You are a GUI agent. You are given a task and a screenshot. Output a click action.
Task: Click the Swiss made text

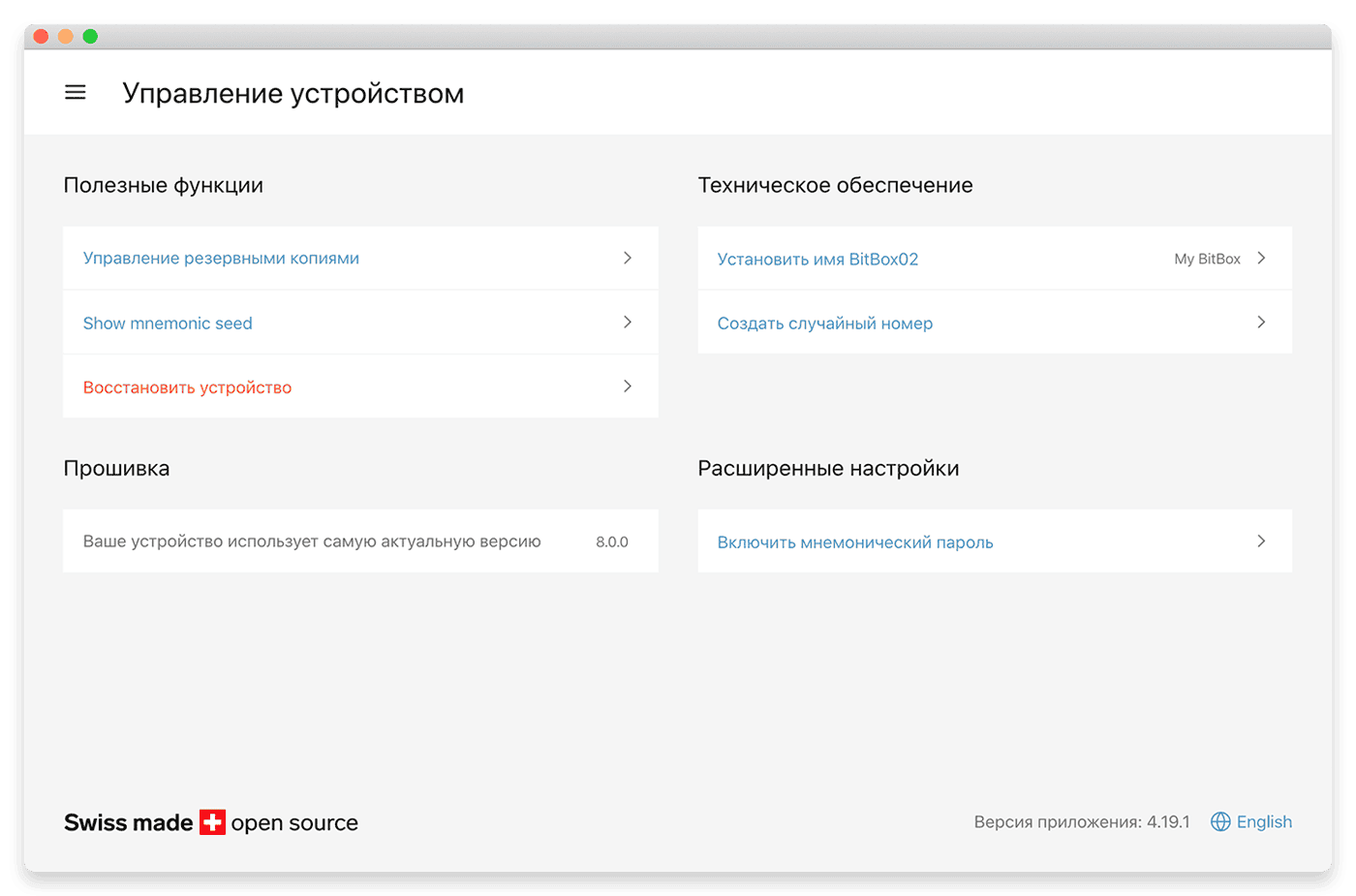click(129, 822)
